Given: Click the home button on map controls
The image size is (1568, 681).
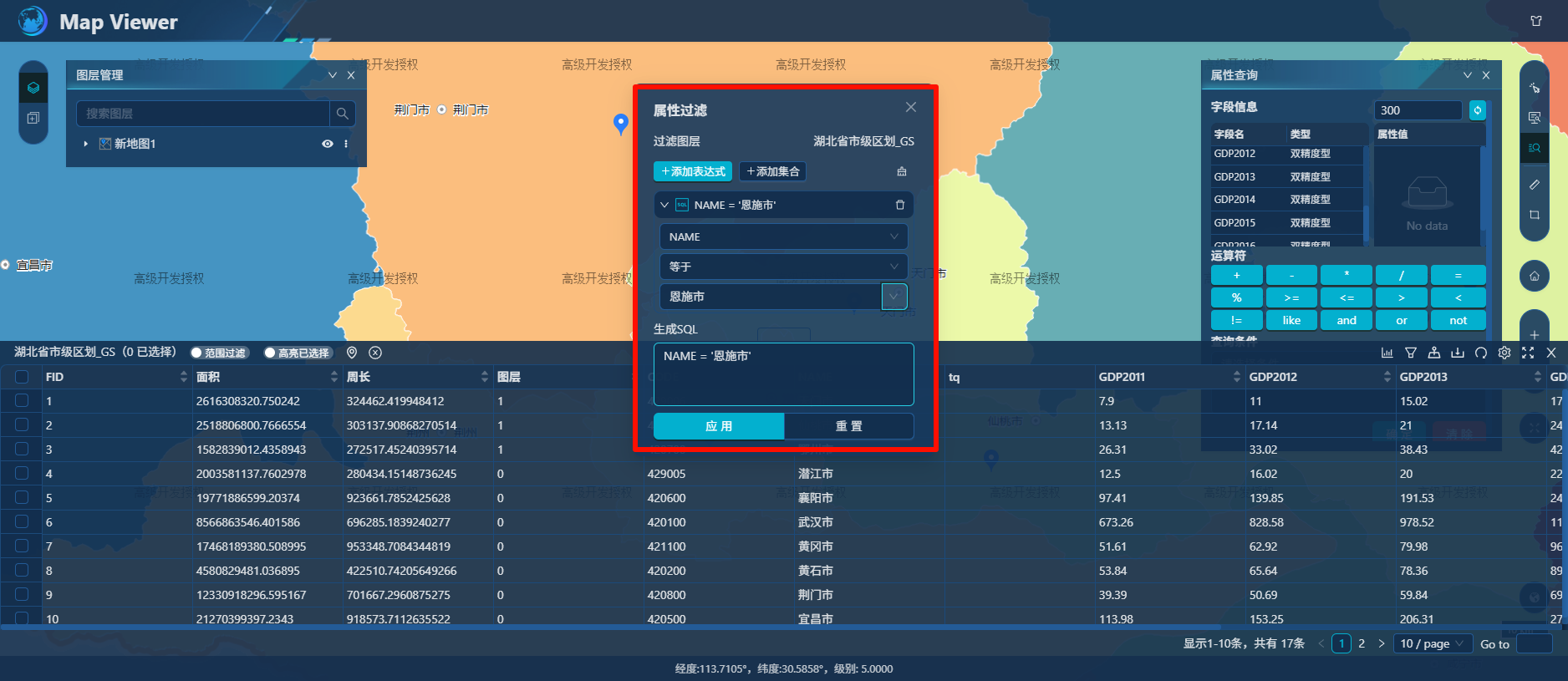Looking at the screenshot, I should click(x=1535, y=276).
